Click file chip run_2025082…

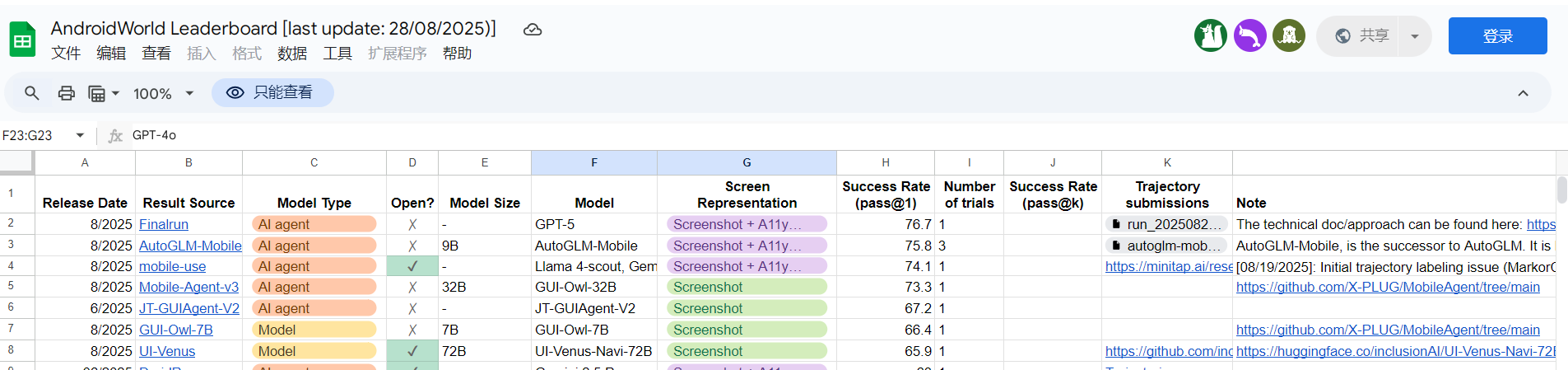1167,224
